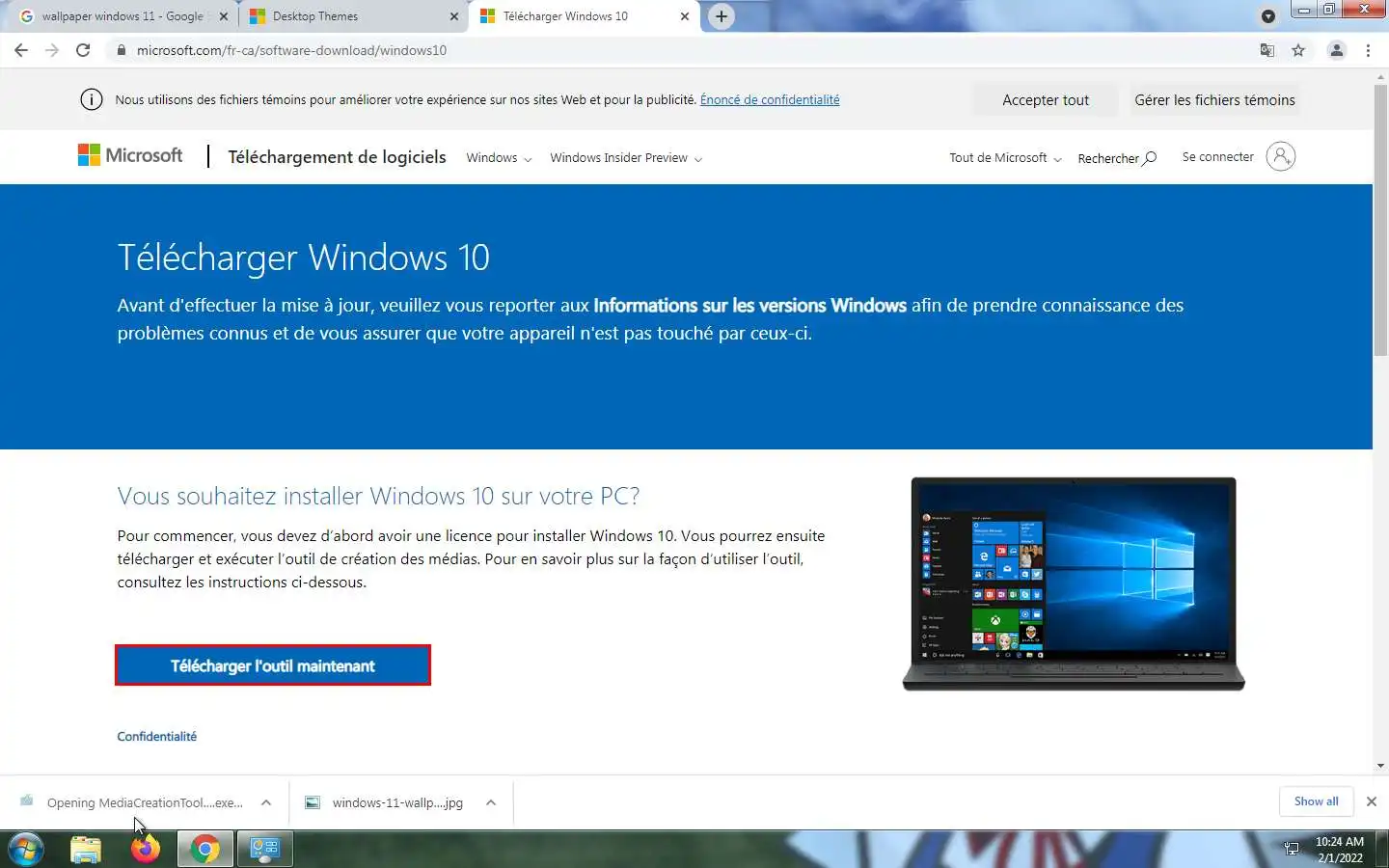The width and height of the screenshot is (1389, 868).
Task: Click the Microsoft logo
Action: (130, 155)
